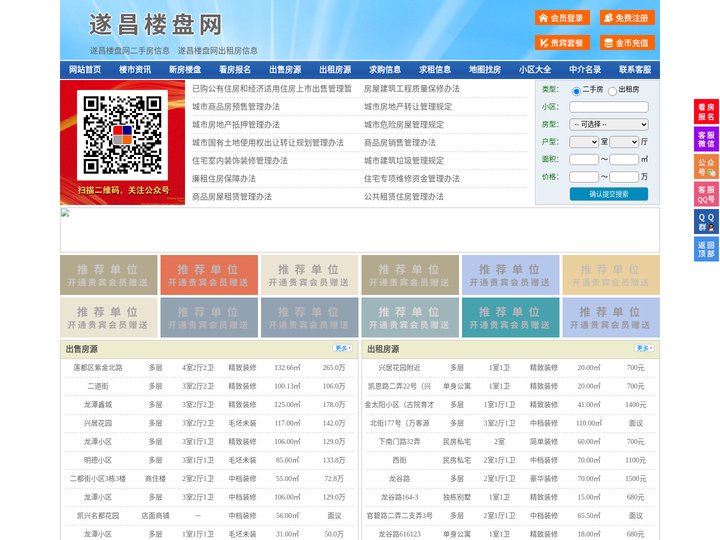
Task: Click the 免费注册 free register button
Action: (x=627, y=18)
